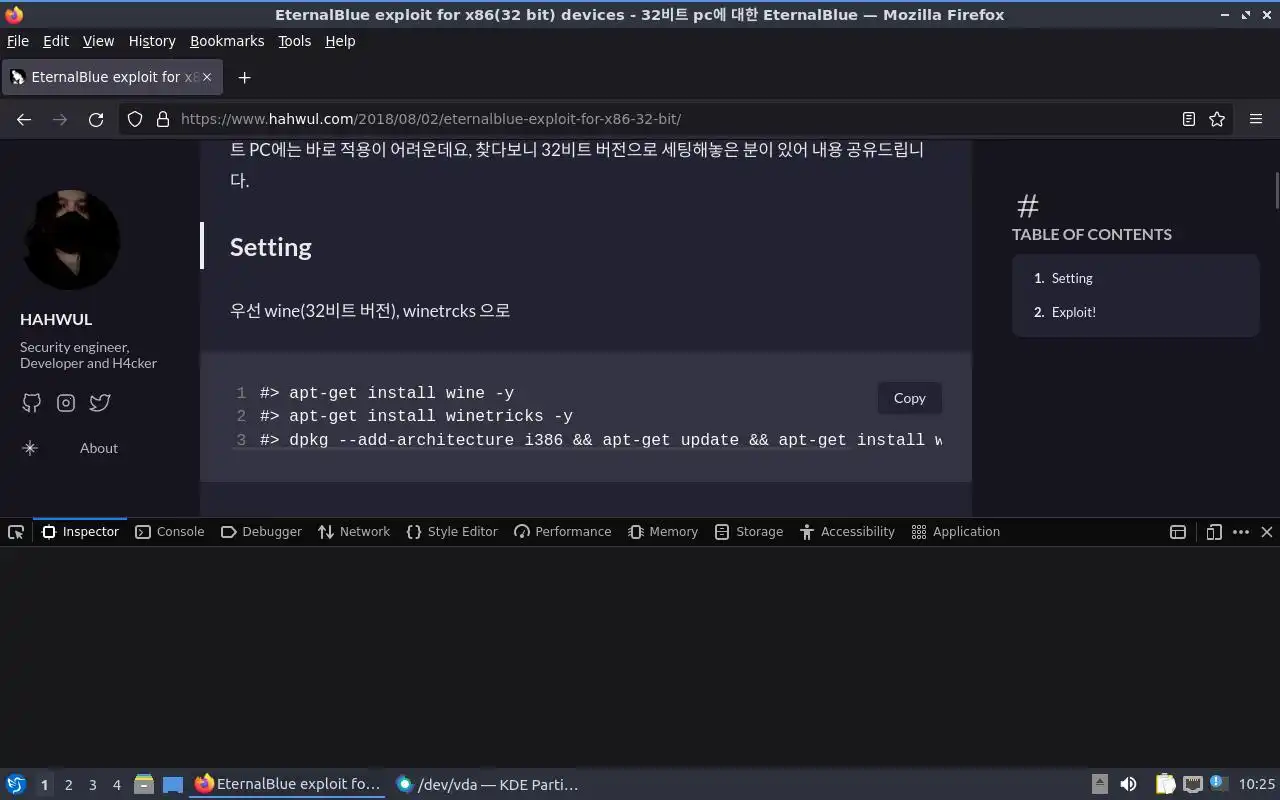Viewport: 1280px width, 800px height.
Task: Switch to virtual desktop 4
Action: click(x=116, y=785)
